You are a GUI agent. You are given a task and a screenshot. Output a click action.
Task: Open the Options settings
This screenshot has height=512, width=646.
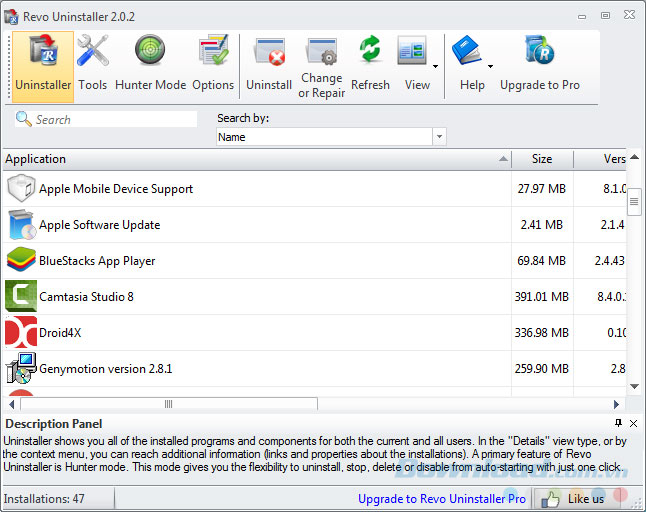213,65
